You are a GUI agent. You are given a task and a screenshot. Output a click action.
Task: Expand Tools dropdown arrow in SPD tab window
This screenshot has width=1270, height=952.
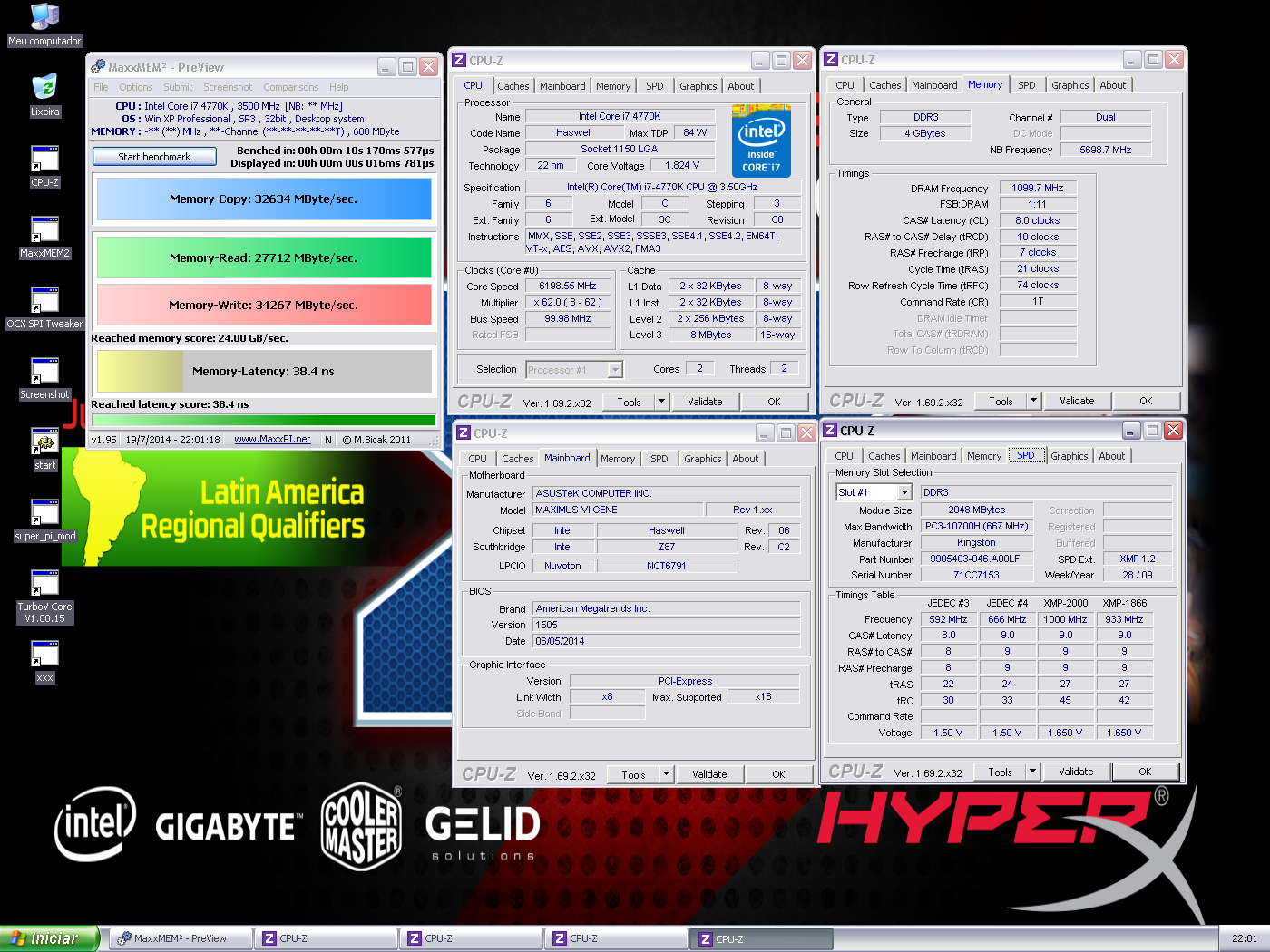pyautogui.click(x=1032, y=772)
